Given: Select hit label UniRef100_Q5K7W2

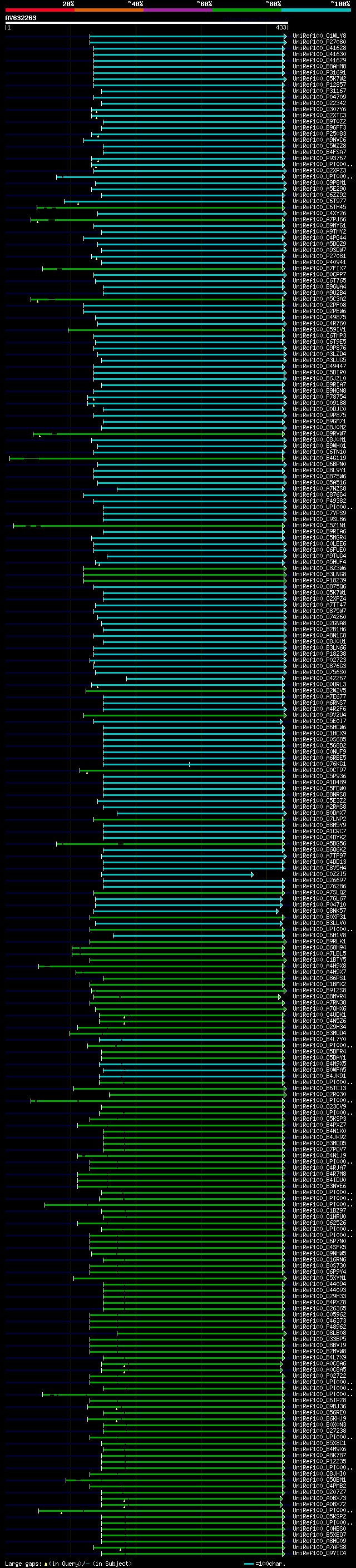Looking at the screenshot, I should pyautogui.click(x=319, y=78).
